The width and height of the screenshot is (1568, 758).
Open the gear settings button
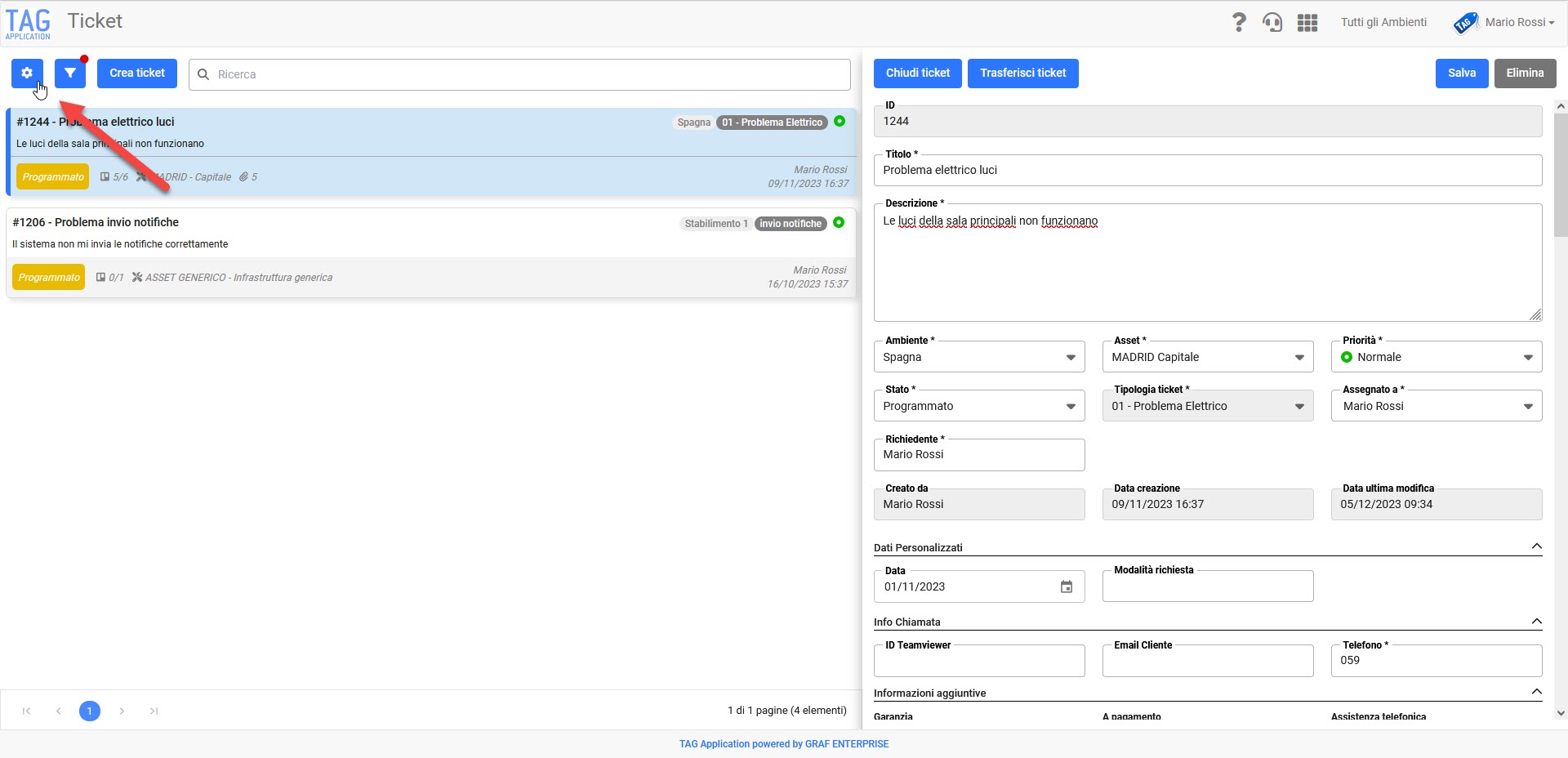point(27,73)
